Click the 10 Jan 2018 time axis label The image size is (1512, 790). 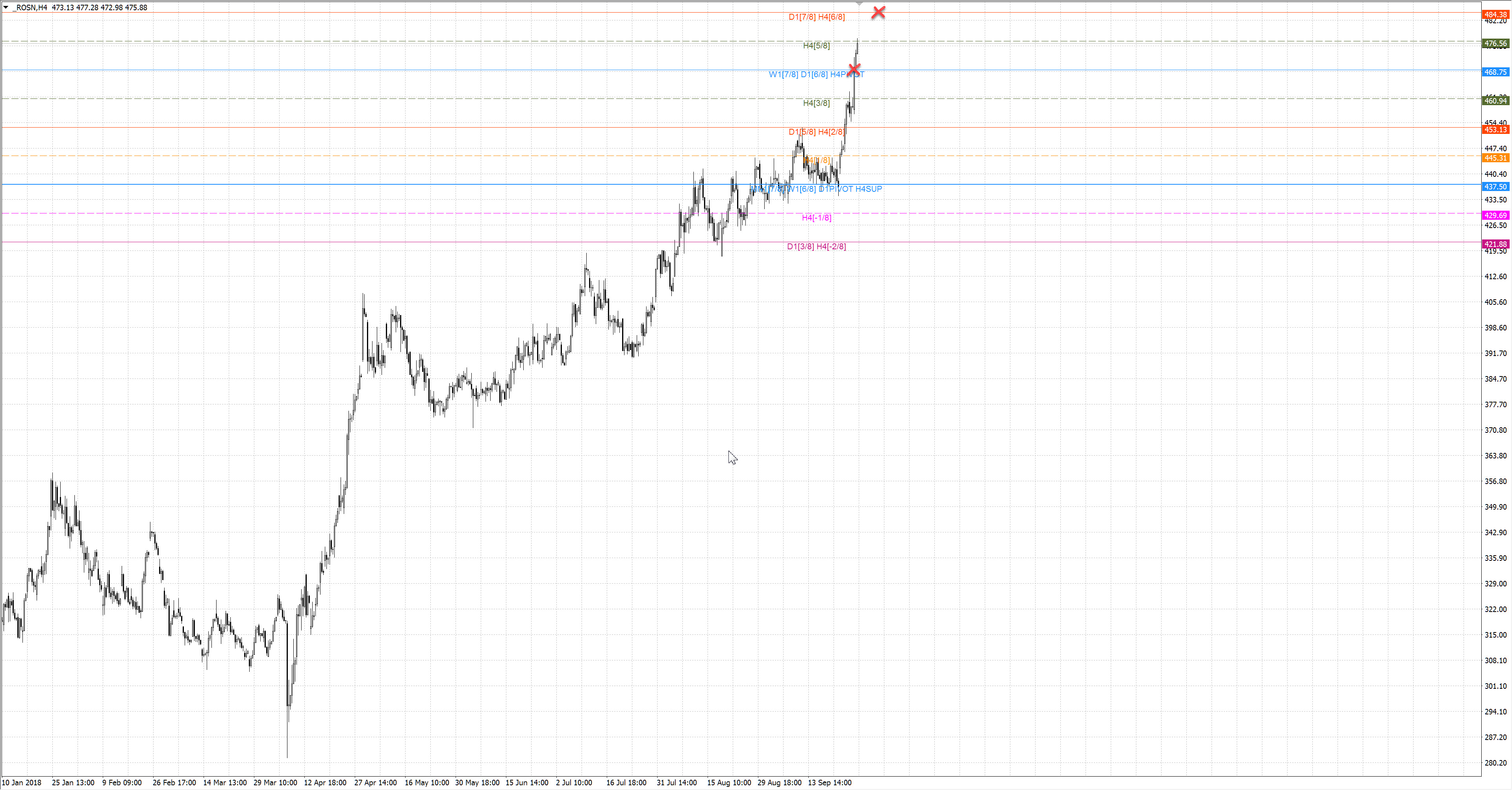(22, 783)
